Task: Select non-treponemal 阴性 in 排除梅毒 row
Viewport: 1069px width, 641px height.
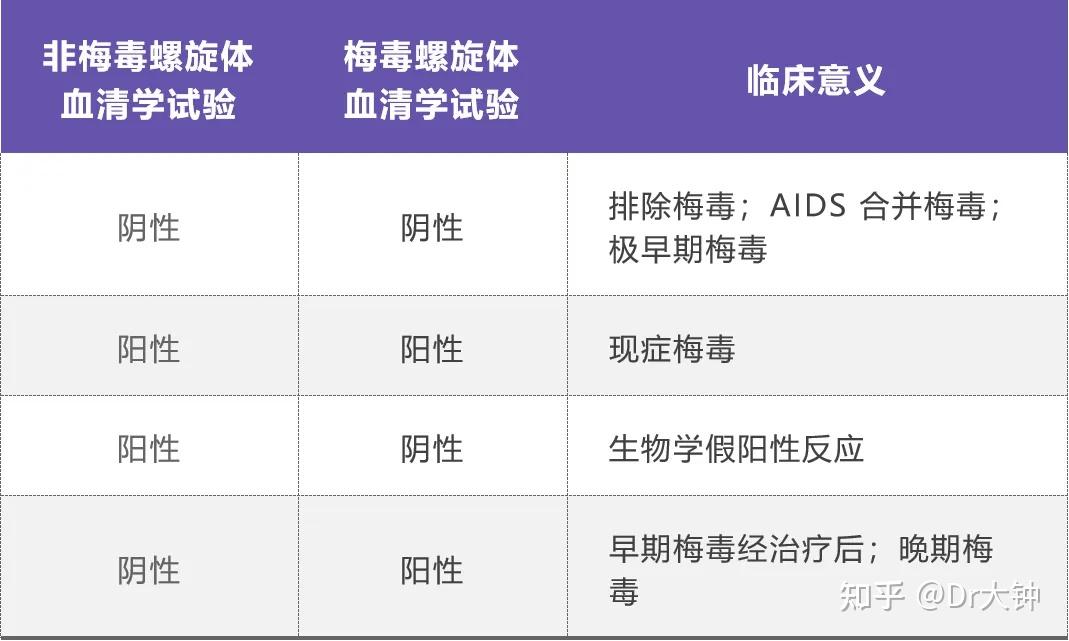Action: (x=148, y=228)
